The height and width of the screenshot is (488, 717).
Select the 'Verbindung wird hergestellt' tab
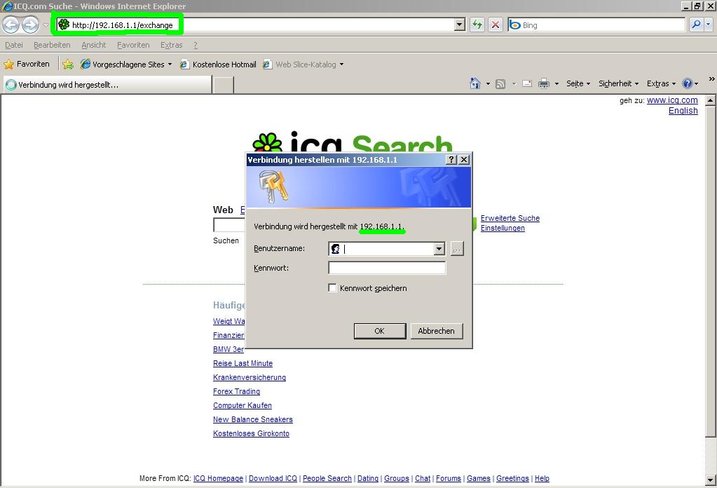[107, 85]
